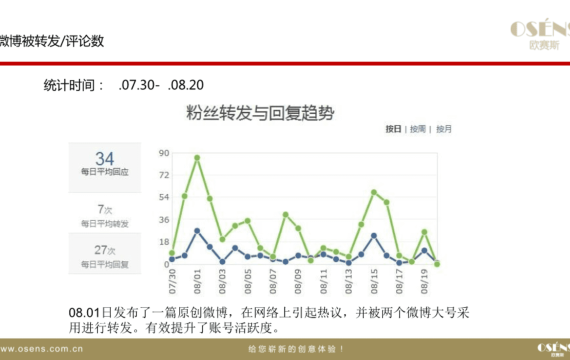570x360 pixels.
Task: Click the 72 y-axis value label
Action: click(x=164, y=175)
